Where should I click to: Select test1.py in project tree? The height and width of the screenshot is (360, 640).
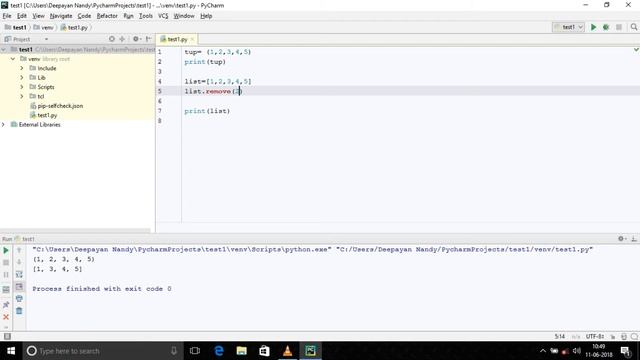tap(44, 115)
